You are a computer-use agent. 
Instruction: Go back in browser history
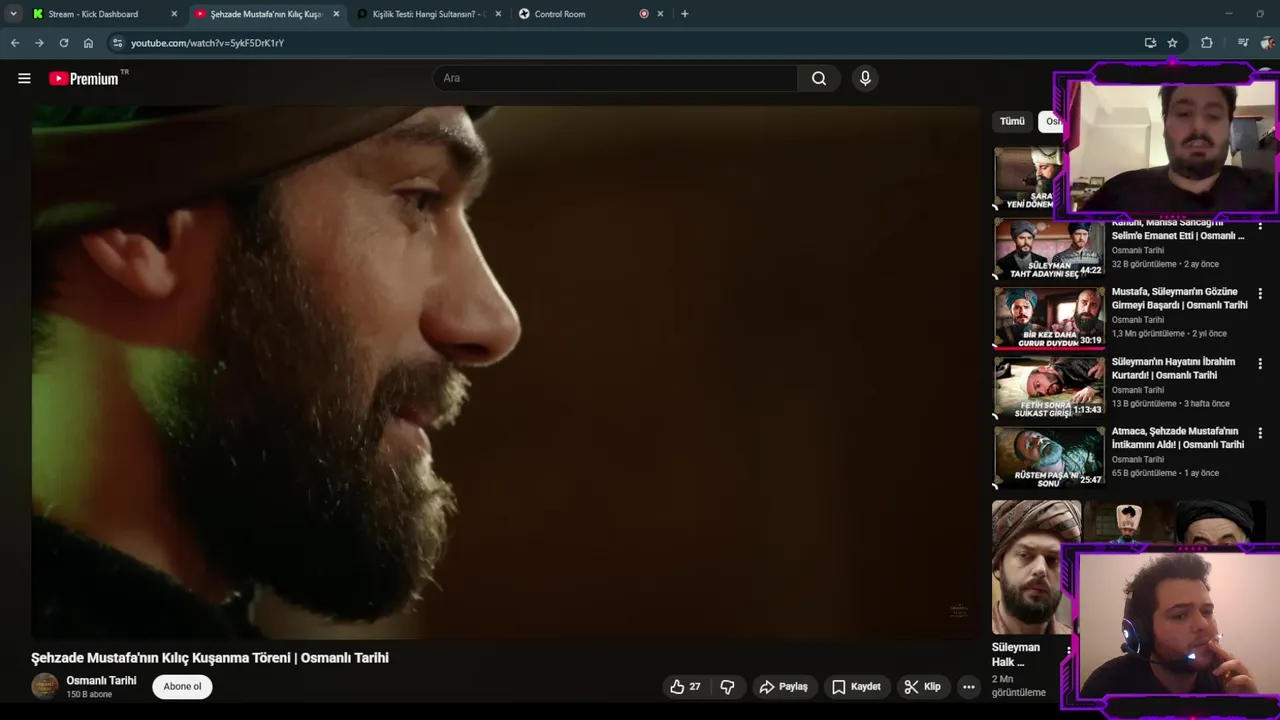coord(15,43)
